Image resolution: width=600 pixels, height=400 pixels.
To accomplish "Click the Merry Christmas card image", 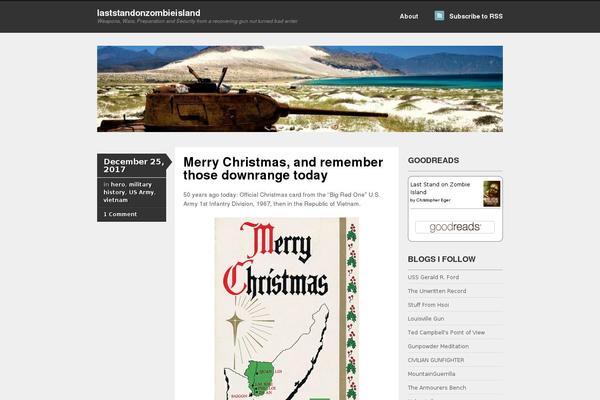I will pos(287,309).
